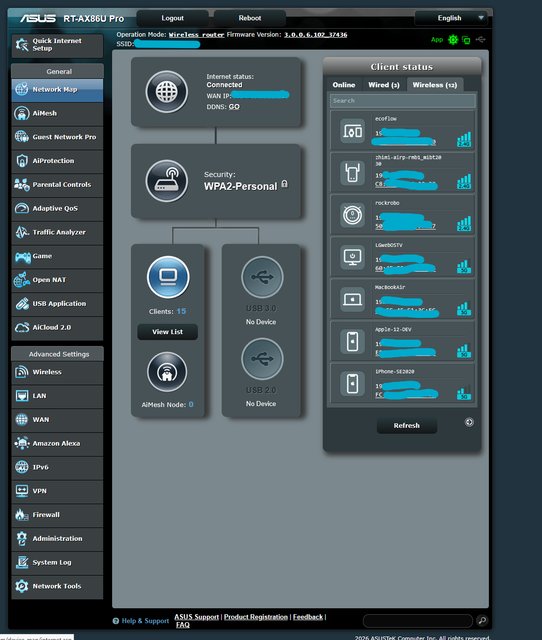Click the green network clients header icon
Viewport: 542px width, 640px height.
point(466,40)
